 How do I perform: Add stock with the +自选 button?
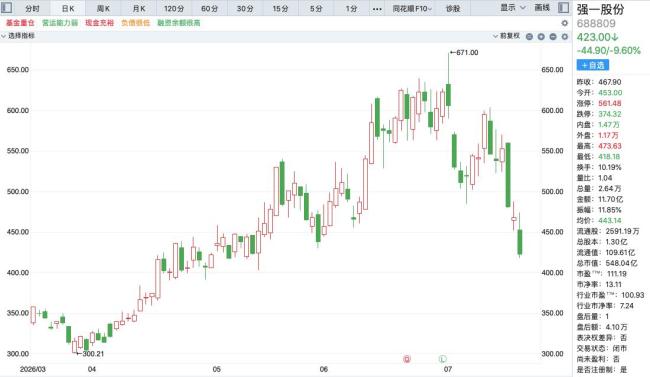tap(592, 65)
